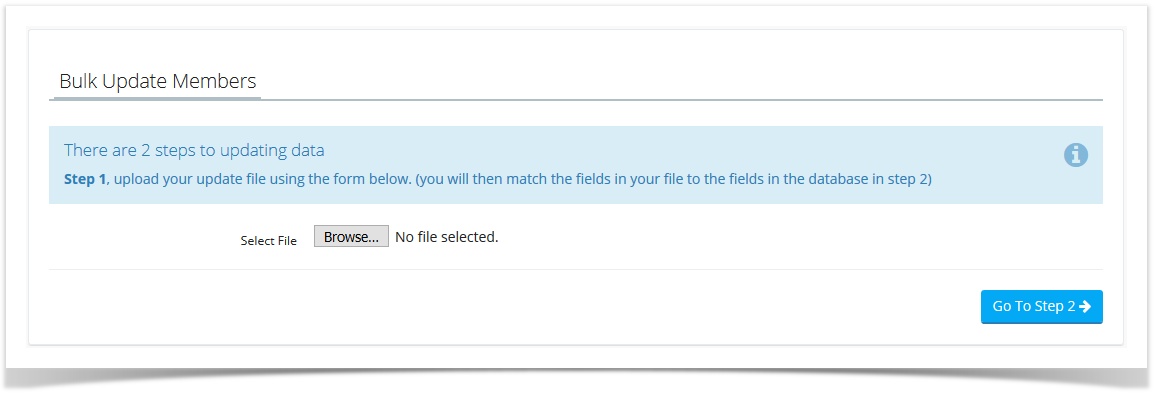
Task: Click the 'No file selected.' file status text
Action: point(446,237)
